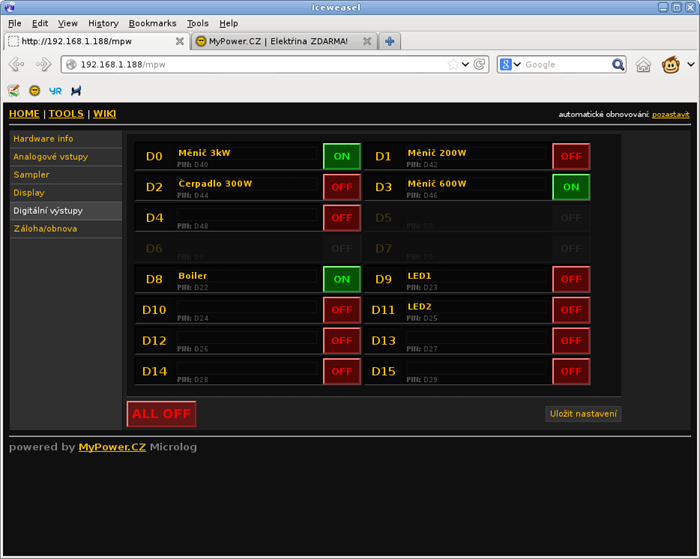Close the MyPower.CZ tab

367,42
